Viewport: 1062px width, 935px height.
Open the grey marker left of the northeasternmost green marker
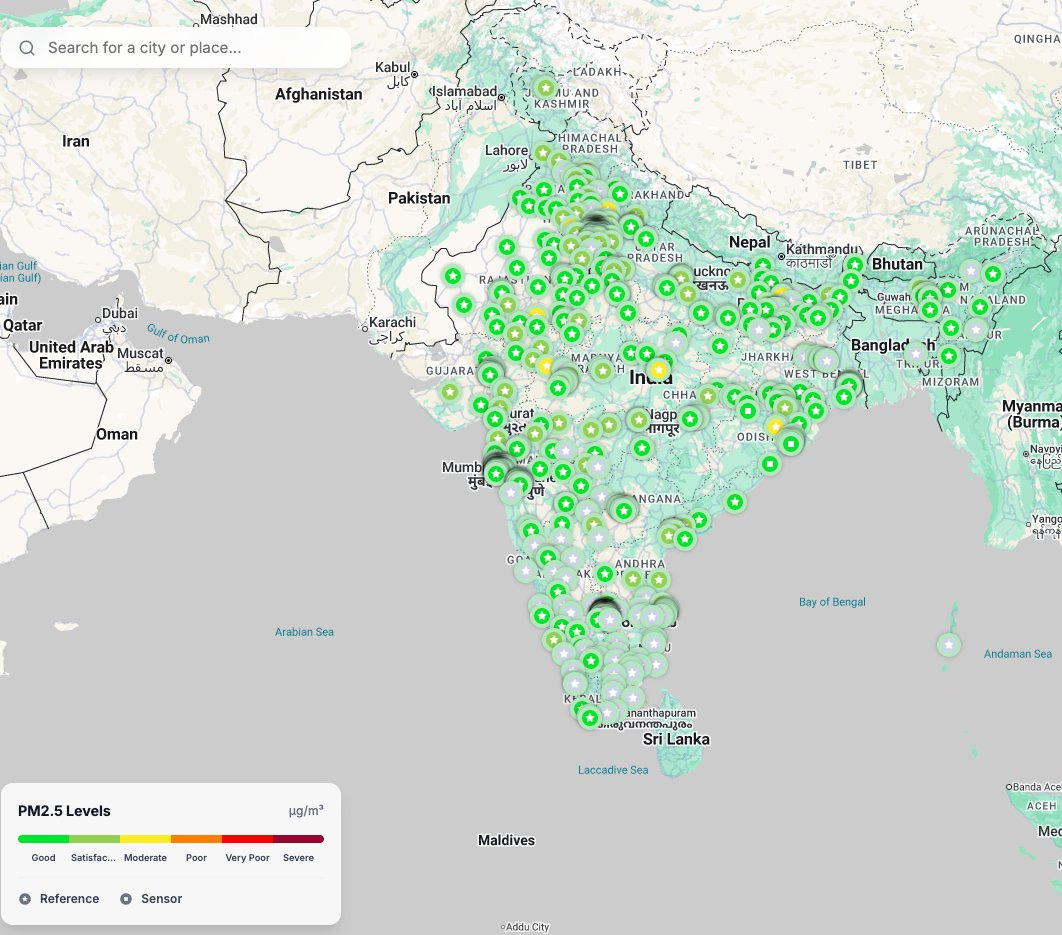pos(971,270)
